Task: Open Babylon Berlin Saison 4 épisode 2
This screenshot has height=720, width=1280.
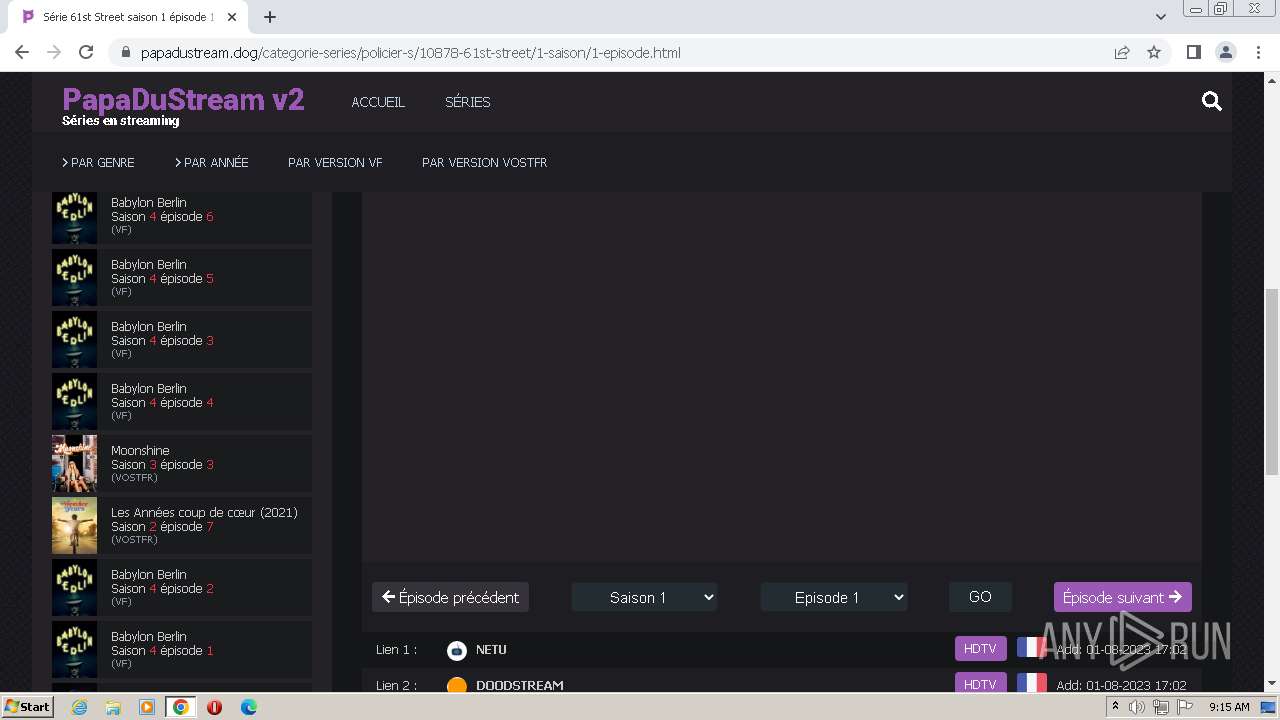Action: coord(182,588)
